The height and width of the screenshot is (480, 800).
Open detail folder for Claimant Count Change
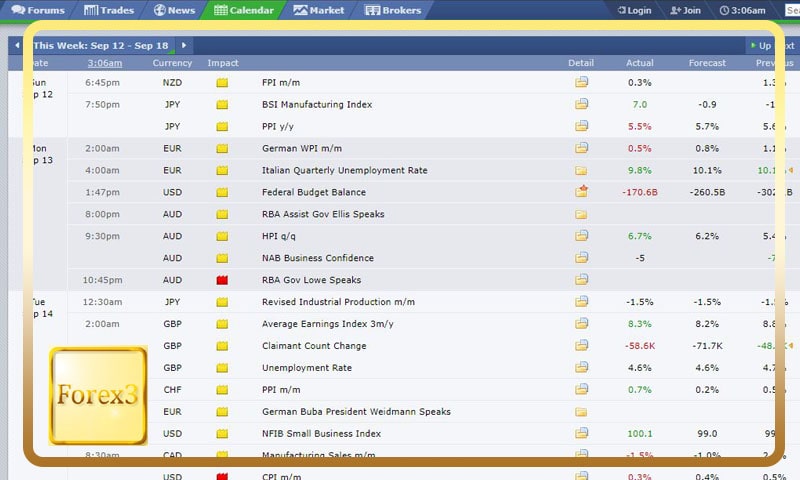[x=581, y=346]
